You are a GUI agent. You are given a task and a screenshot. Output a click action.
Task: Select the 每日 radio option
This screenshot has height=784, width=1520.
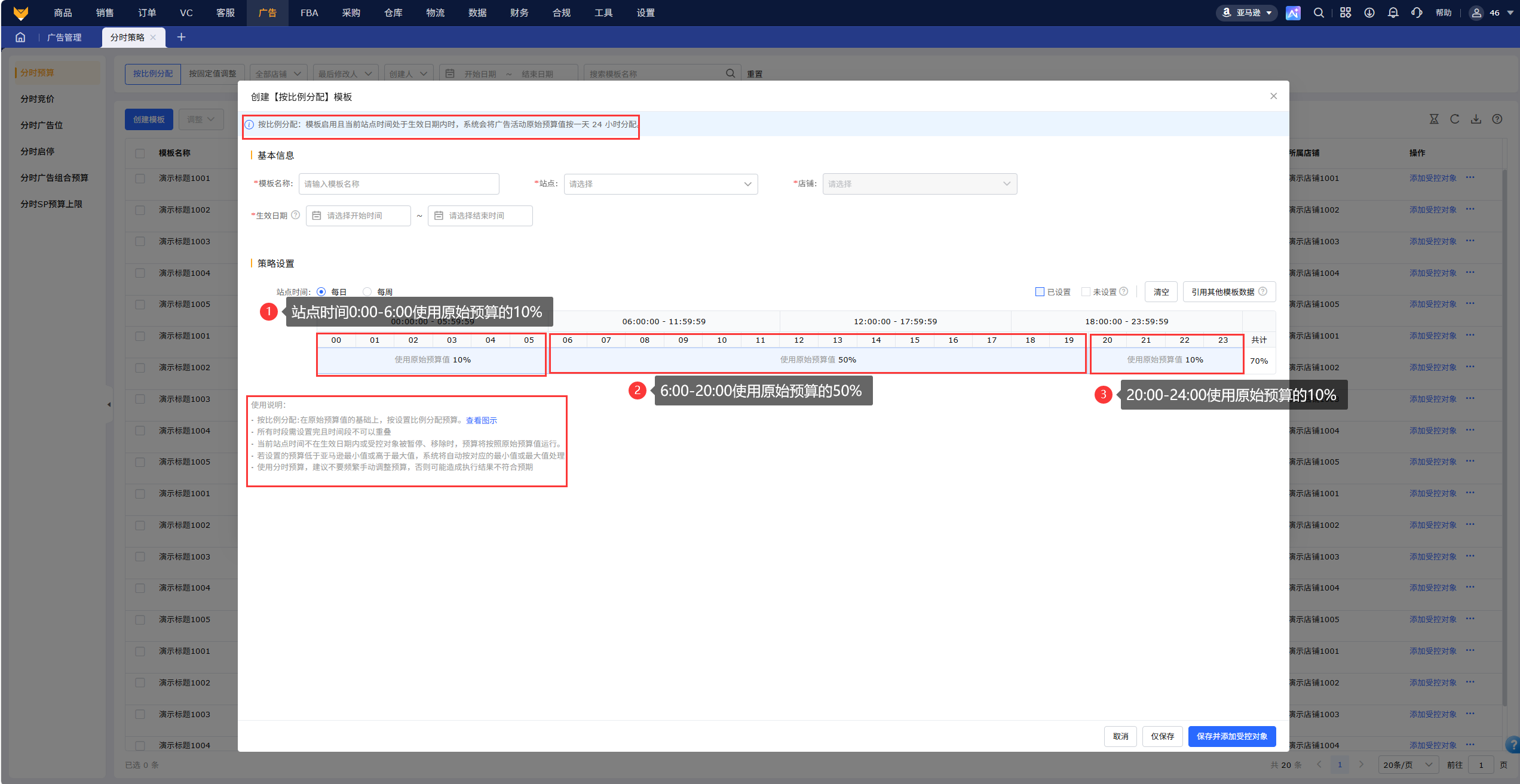[x=321, y=291]
